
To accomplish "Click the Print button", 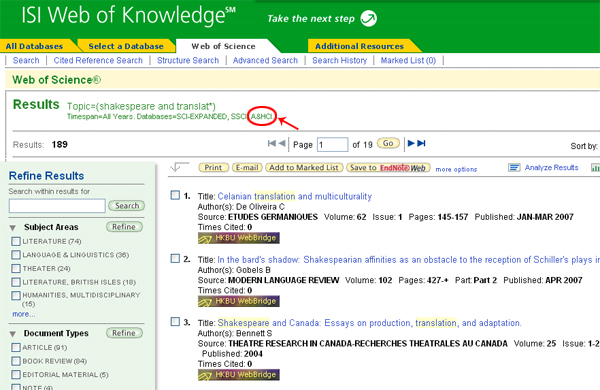I will click(214, 167).
